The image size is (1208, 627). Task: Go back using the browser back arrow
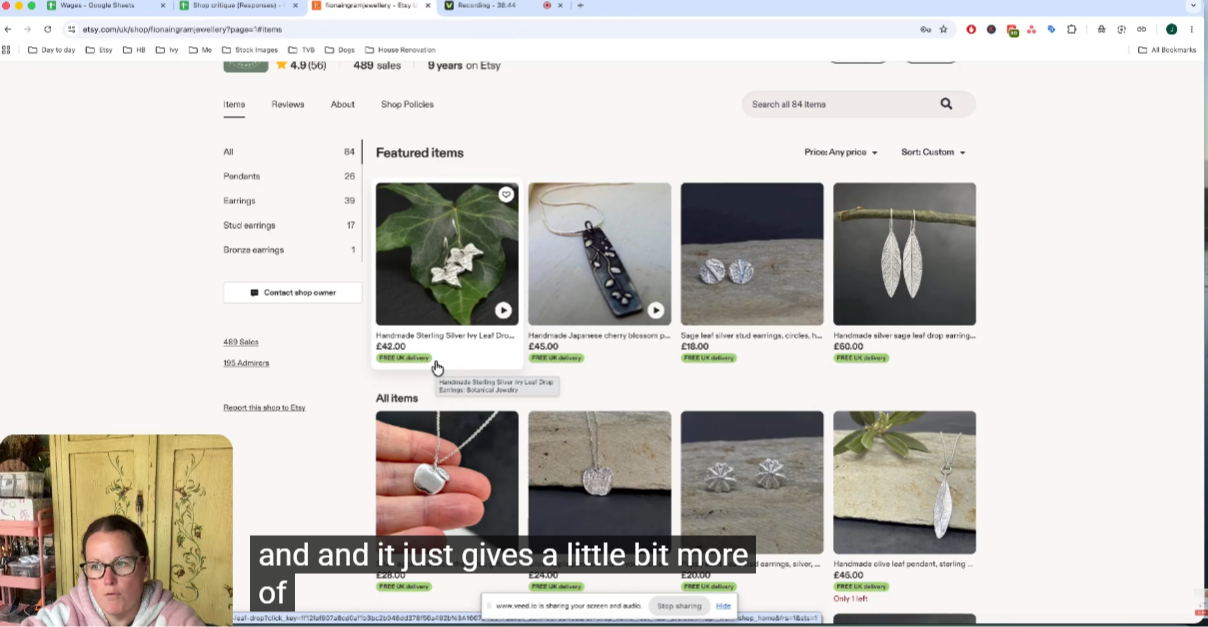pyautogui.click(x=8, y=29)
